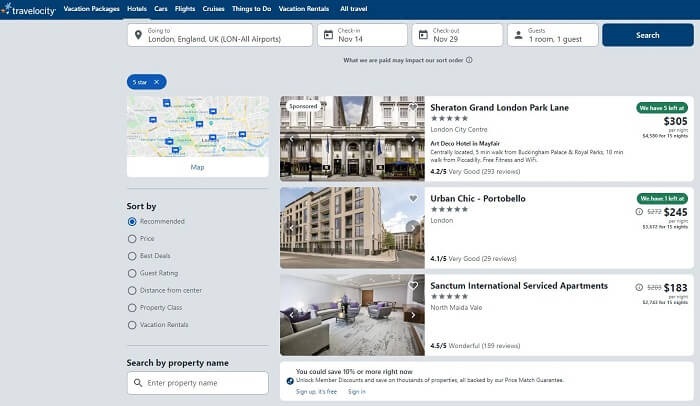Image resolution: width=700 pixels, height=406 pixels.
Task: Select Vacation Rentals sort option
Action: pos(132,325)
